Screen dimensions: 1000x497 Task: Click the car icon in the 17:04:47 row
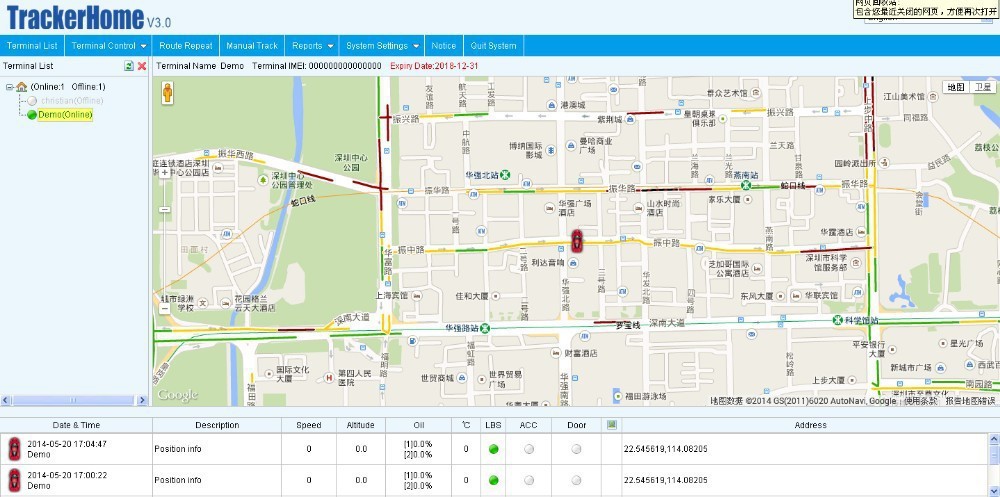point(14,449)
